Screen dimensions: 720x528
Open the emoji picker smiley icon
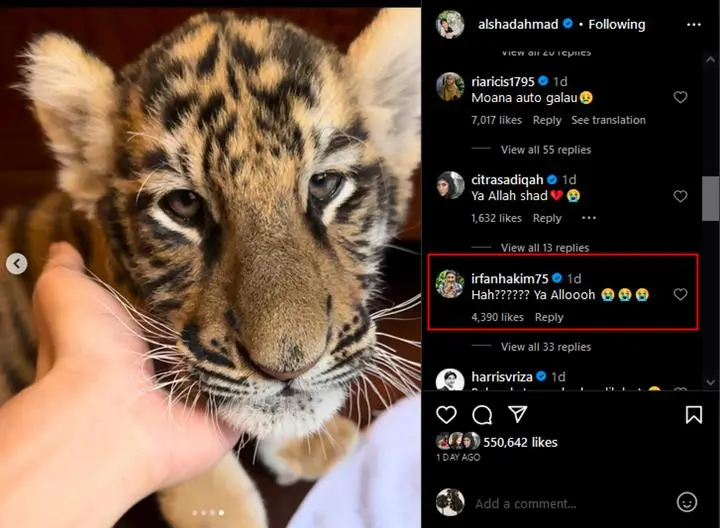click(686, 502)
